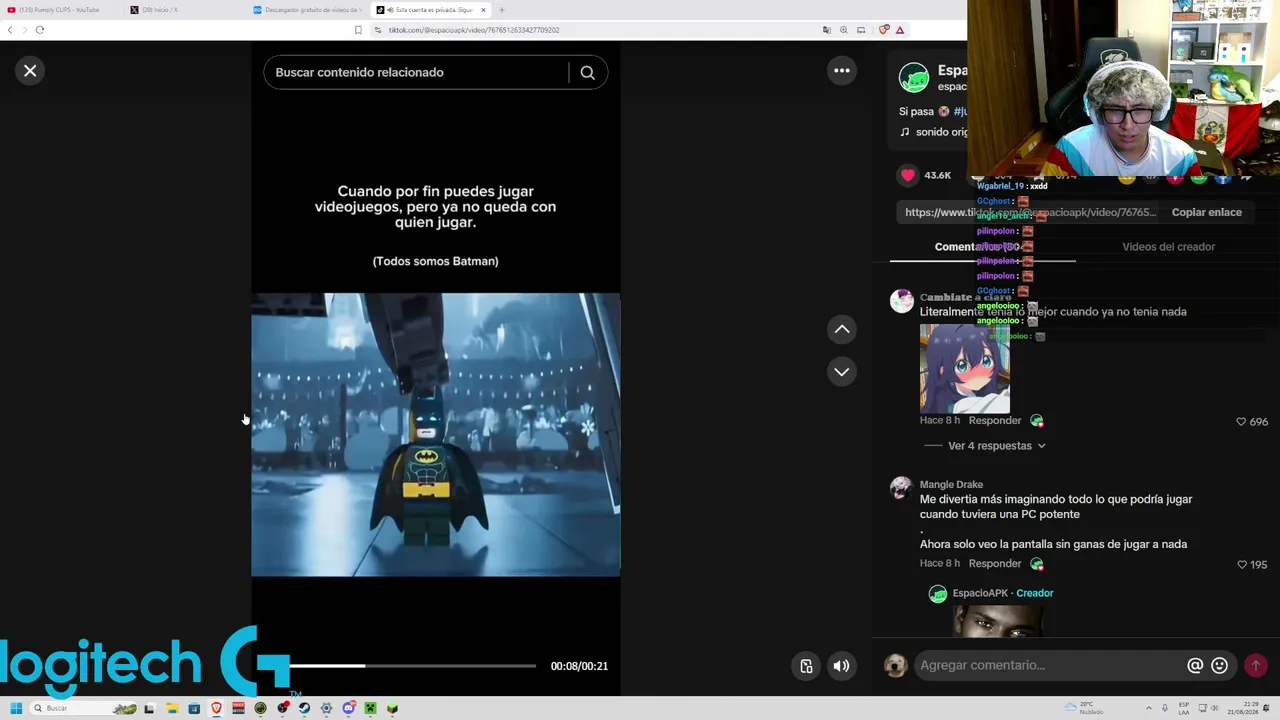This screenshot has width=1280, height=720.
Task: Open Microsoft Store from the taskbar
Action: [x=194, y=708]
